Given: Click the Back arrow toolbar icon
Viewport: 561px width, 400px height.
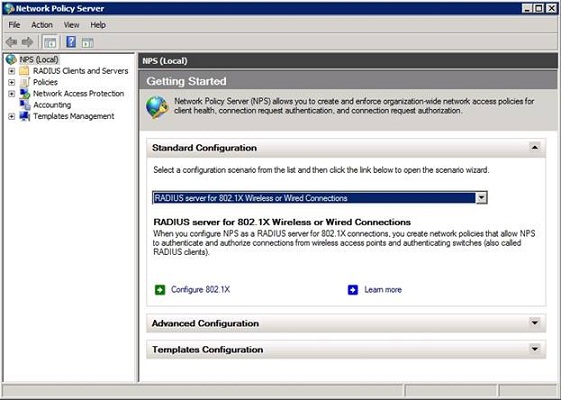Looking at the screenshot, I should point(11,42).
